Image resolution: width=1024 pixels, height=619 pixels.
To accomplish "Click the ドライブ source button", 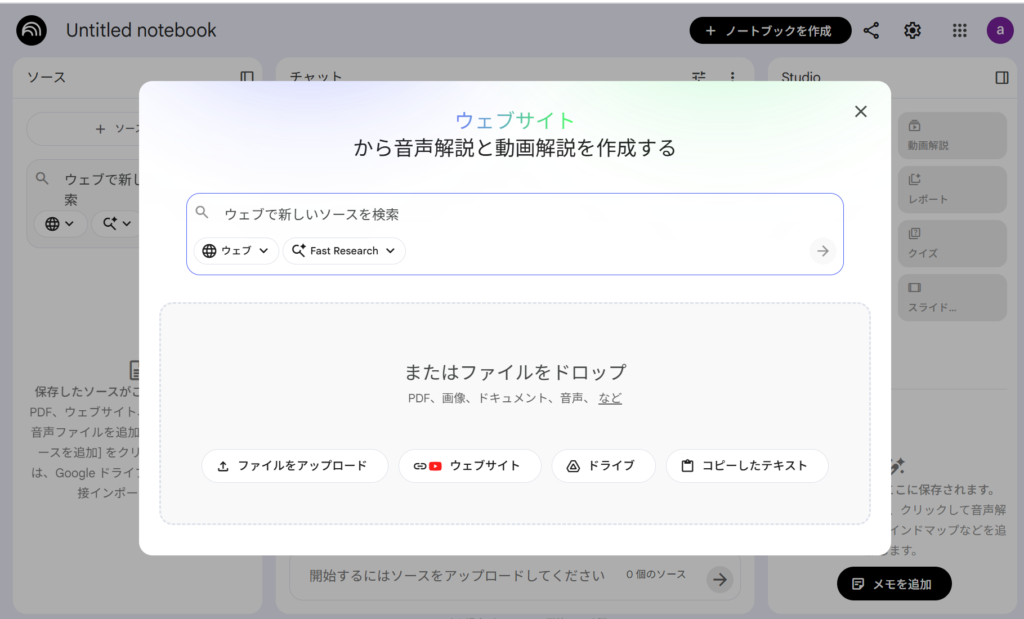I will pos(603,466).
